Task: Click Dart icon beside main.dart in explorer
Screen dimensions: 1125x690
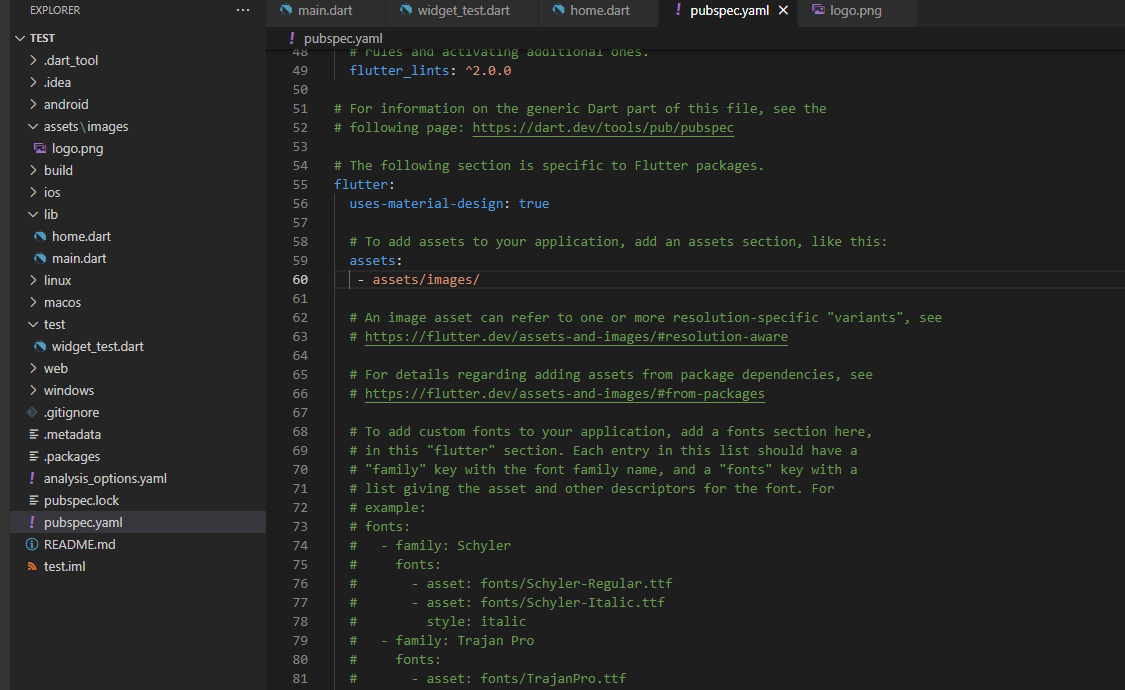Action: point(40,258)
